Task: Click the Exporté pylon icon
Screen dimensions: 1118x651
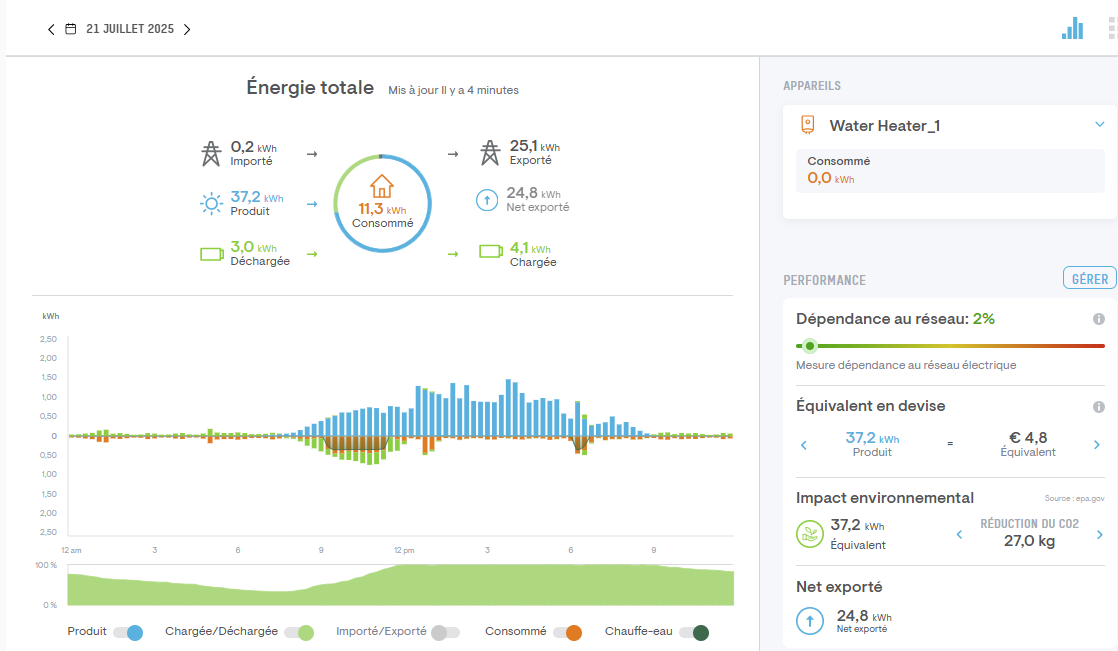Action: 489,153
